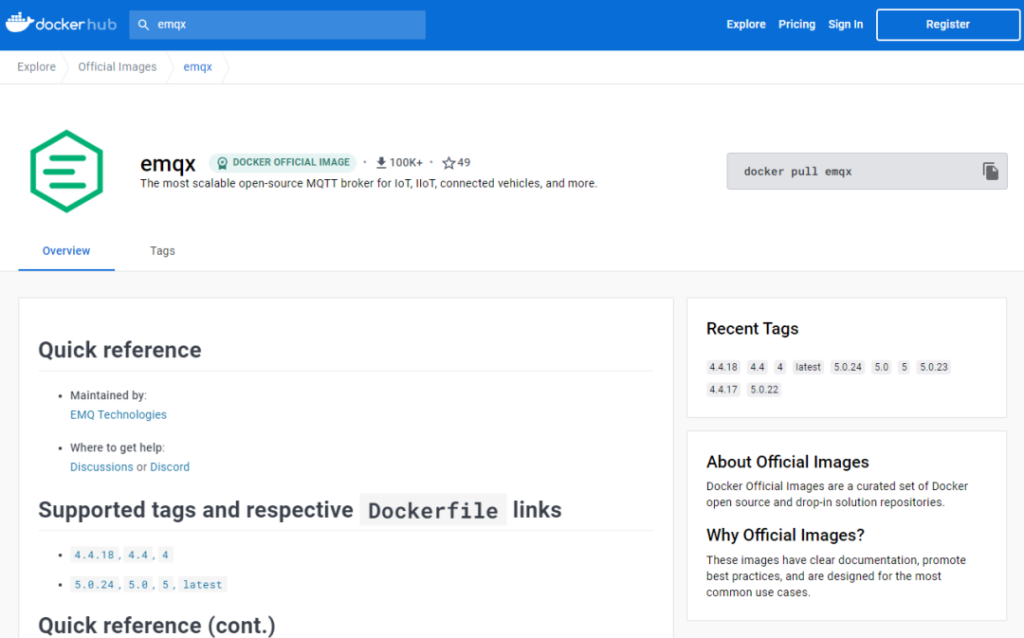Click the emqx repository title
The width and height of the screenshot is (1024, 638).
click(168, 163)
